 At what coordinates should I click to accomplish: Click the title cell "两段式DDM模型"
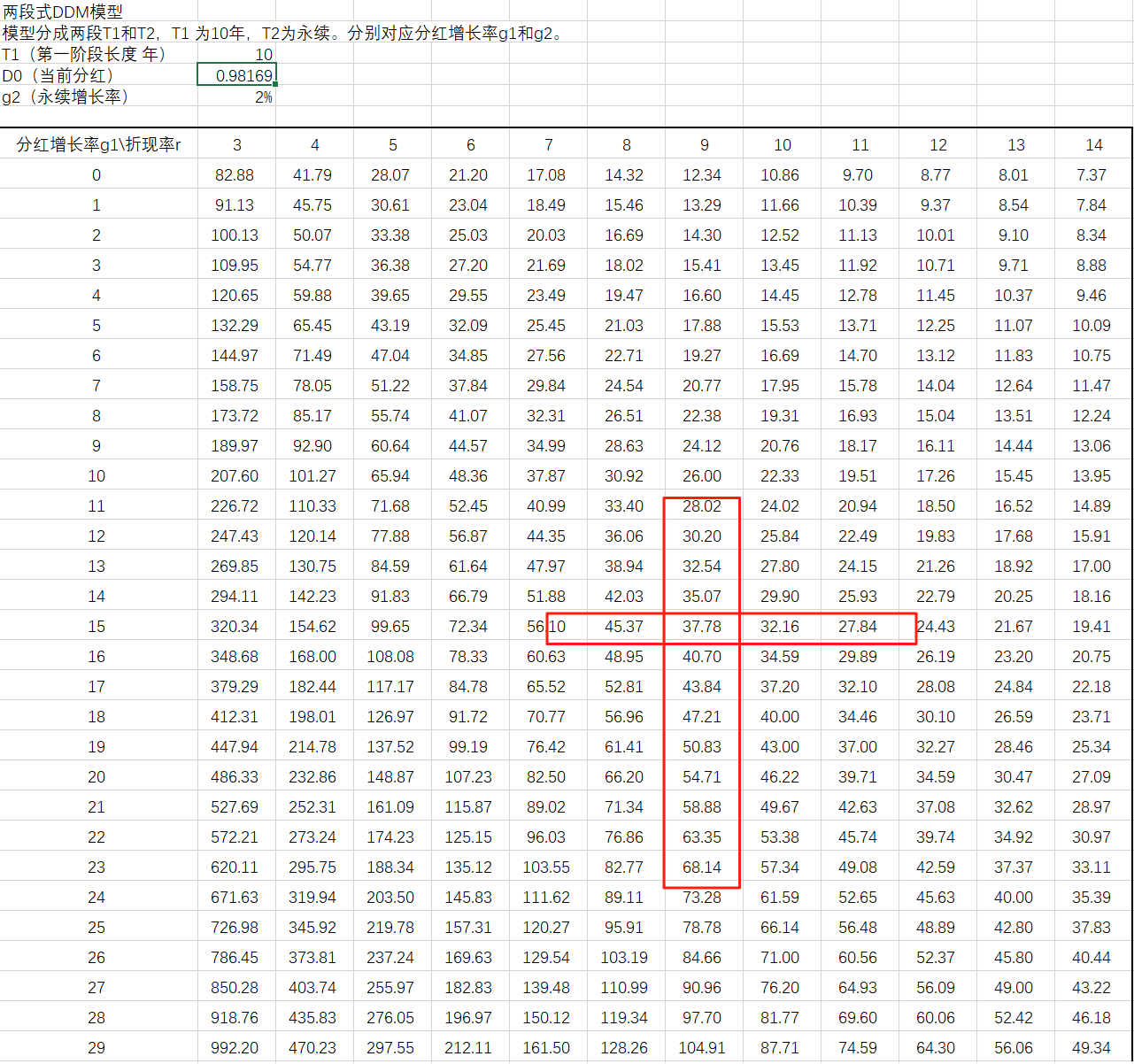63,12
